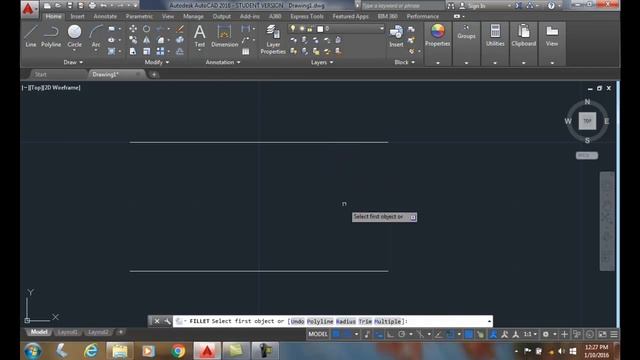Open the layer list dropdown
Screen dimensions: 640x360
click(382, 29)
